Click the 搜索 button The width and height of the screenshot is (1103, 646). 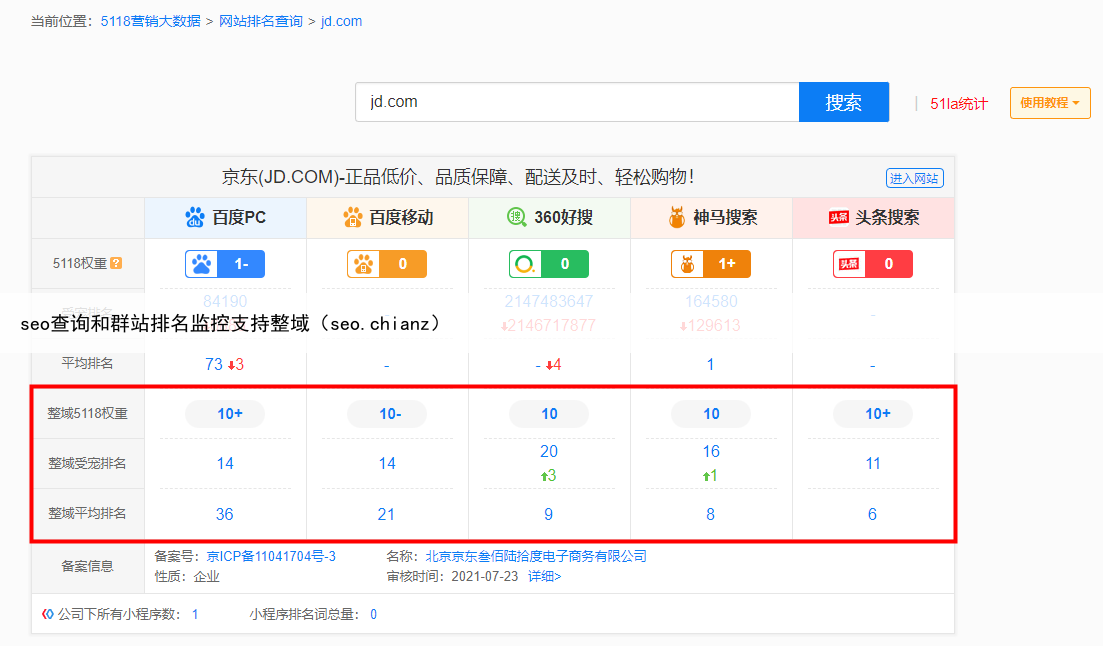click(x=843, y=102)
